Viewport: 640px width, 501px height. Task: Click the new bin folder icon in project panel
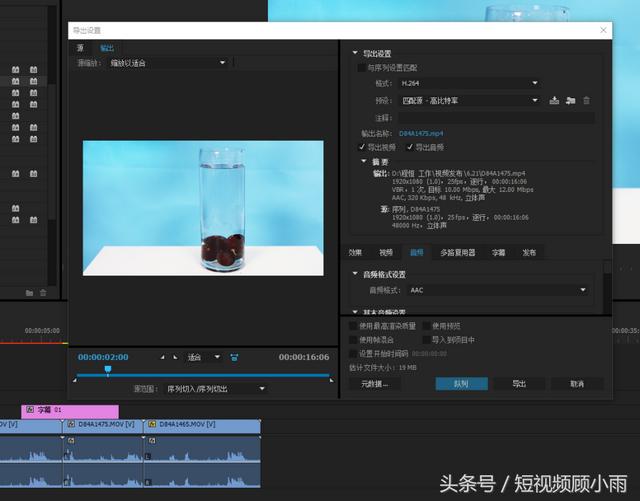point(29,293)
